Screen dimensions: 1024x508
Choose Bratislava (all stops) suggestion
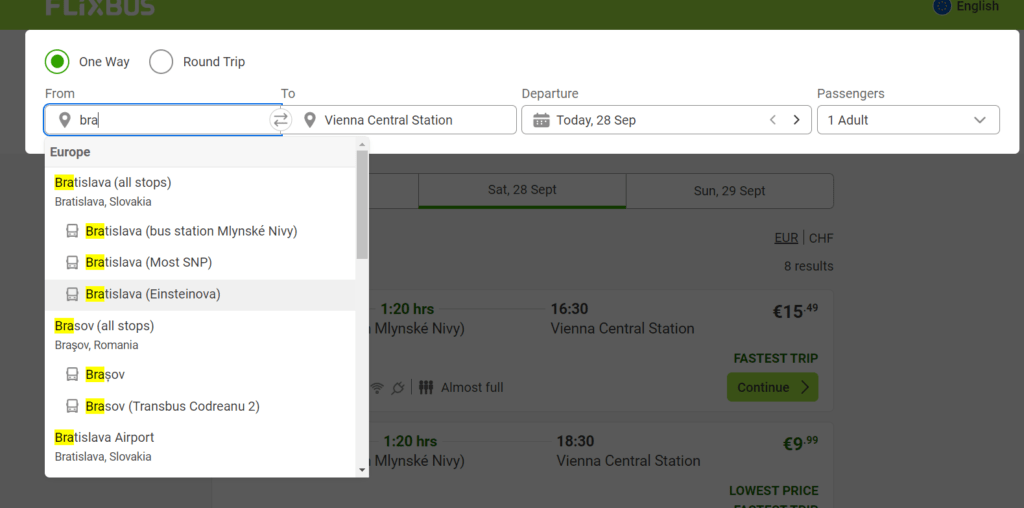coord(113,183)
